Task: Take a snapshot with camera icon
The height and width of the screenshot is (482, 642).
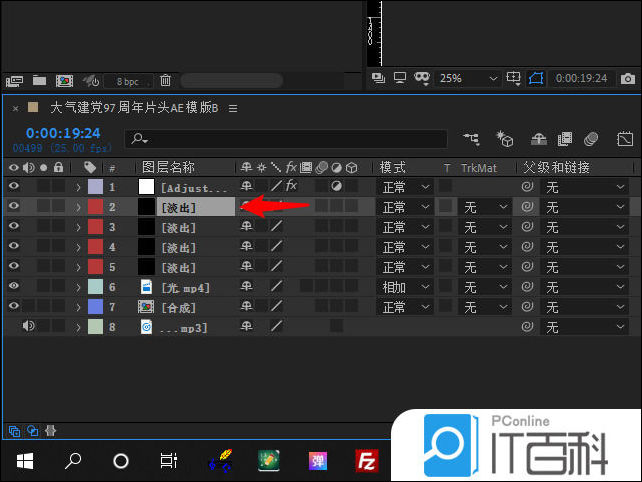Action: (628, 78)
